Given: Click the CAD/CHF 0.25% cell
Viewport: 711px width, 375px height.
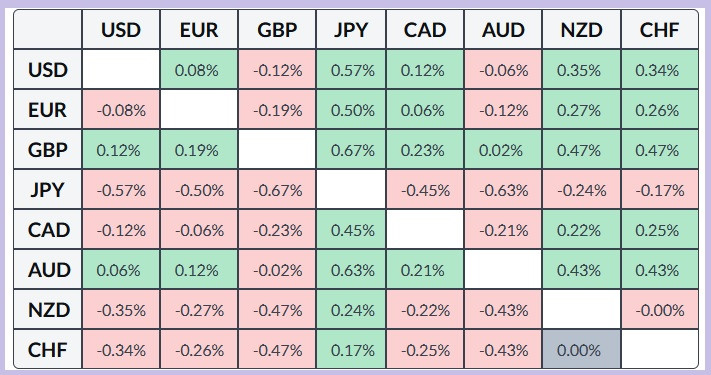Looking at the screenshot, I should pos(660,230).
